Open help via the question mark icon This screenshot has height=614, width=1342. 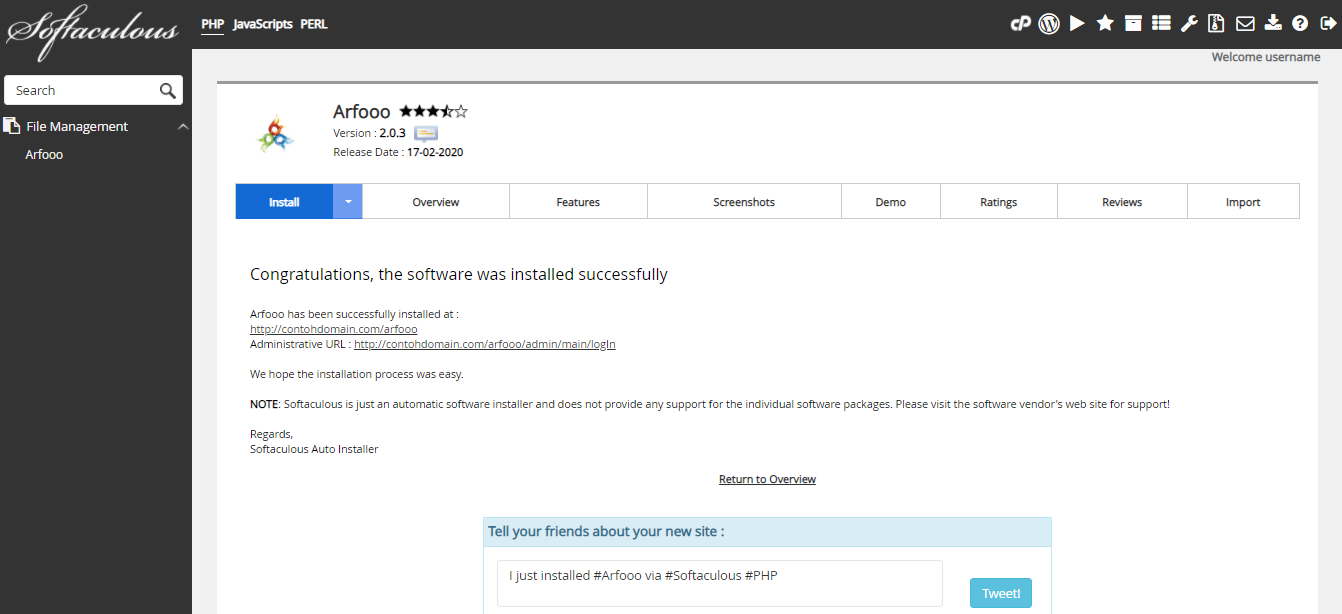[x=1300, y=23]
